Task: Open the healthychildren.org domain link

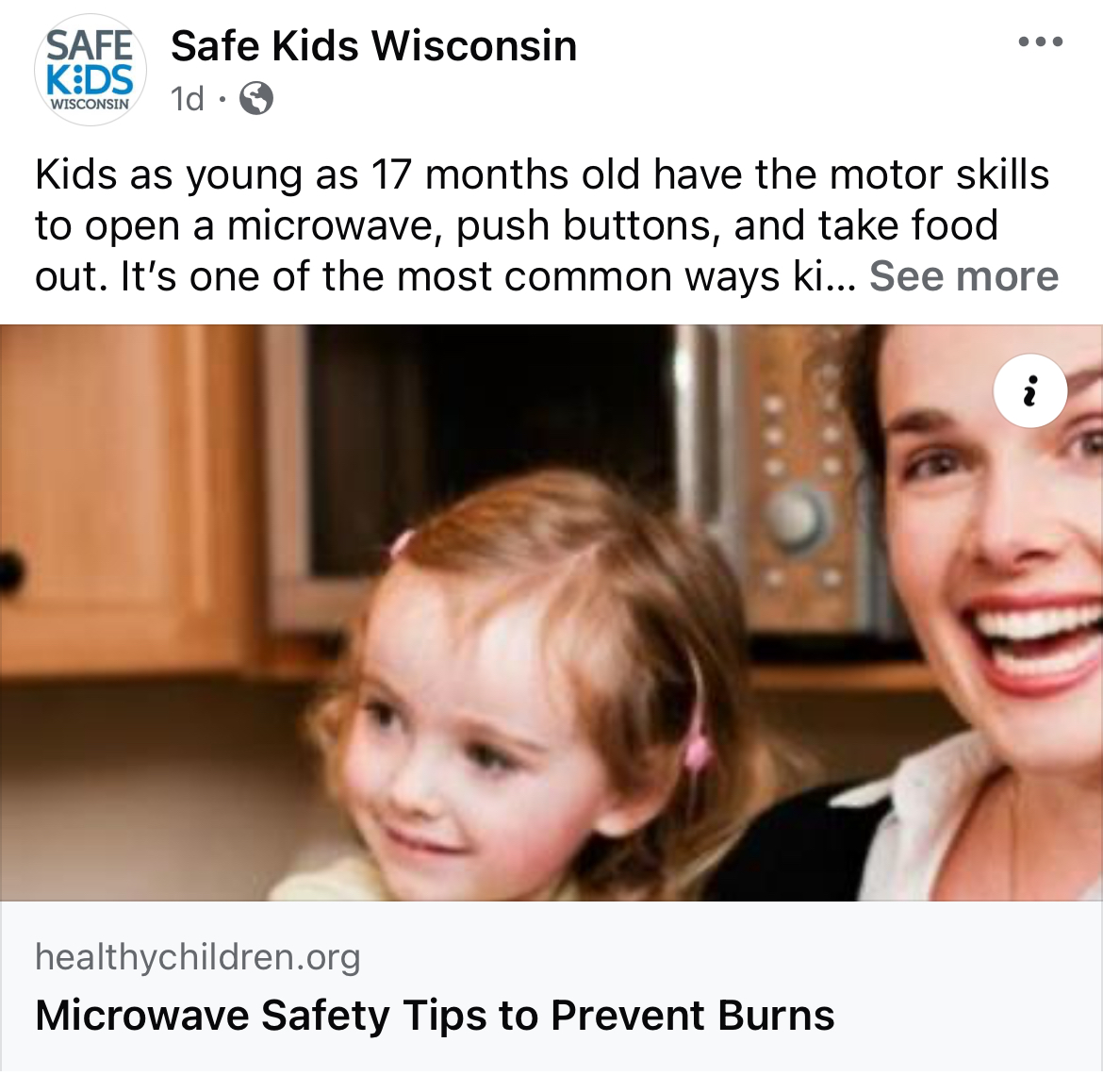Action: pyautogui.click(x=198, y=957)
